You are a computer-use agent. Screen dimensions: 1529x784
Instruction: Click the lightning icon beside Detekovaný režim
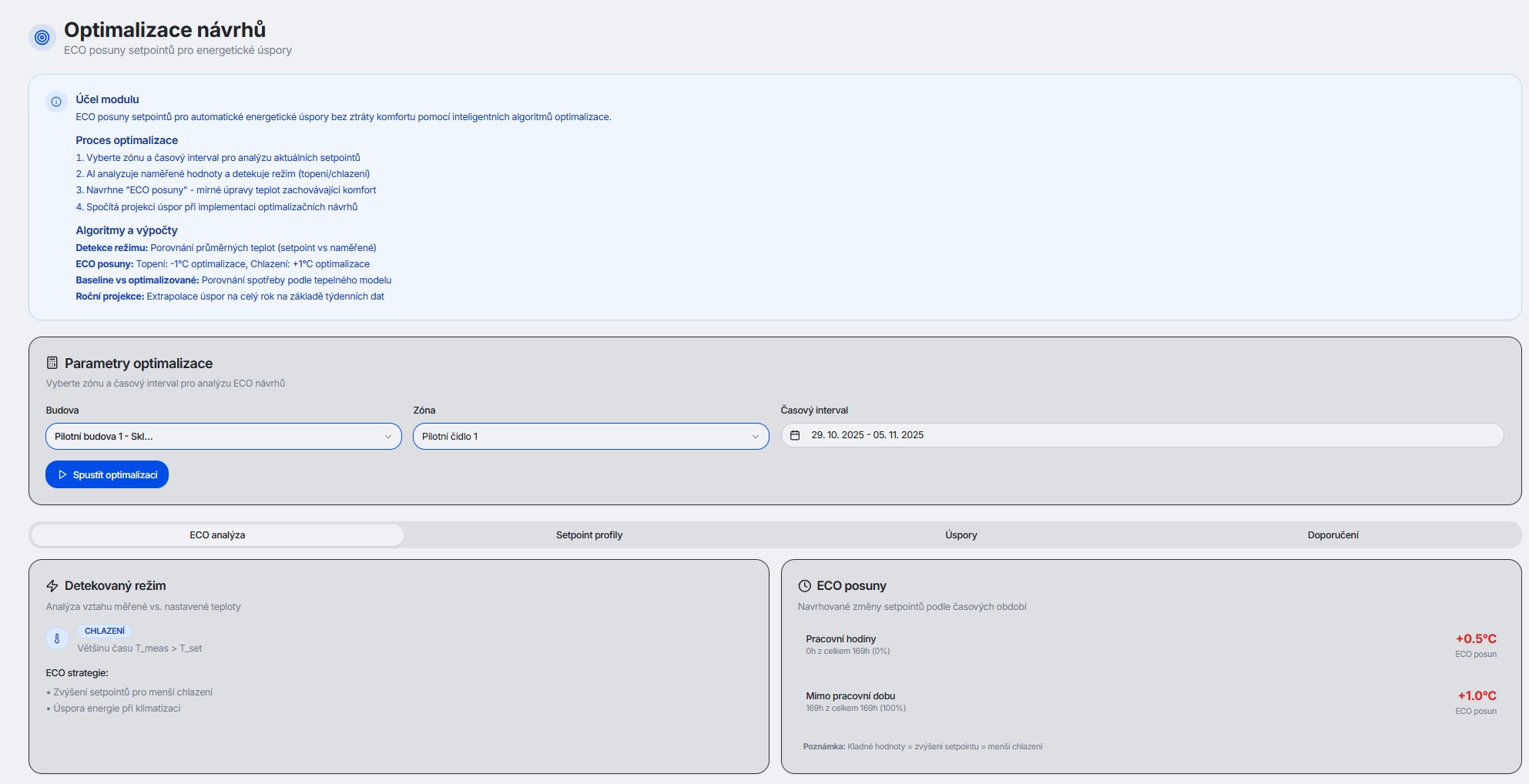tap(52, 586)
